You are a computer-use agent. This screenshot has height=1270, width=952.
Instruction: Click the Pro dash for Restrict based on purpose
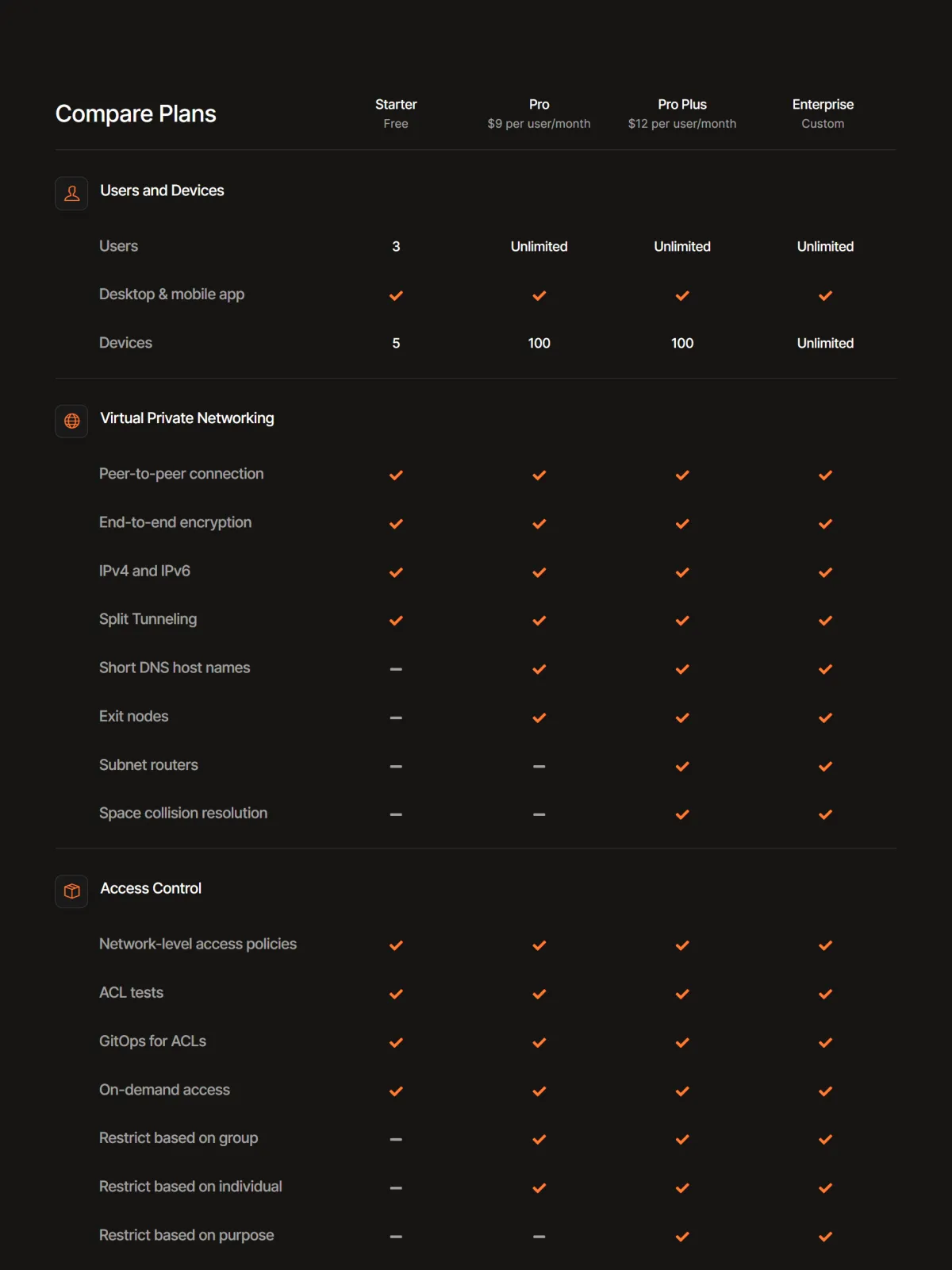539,1237
